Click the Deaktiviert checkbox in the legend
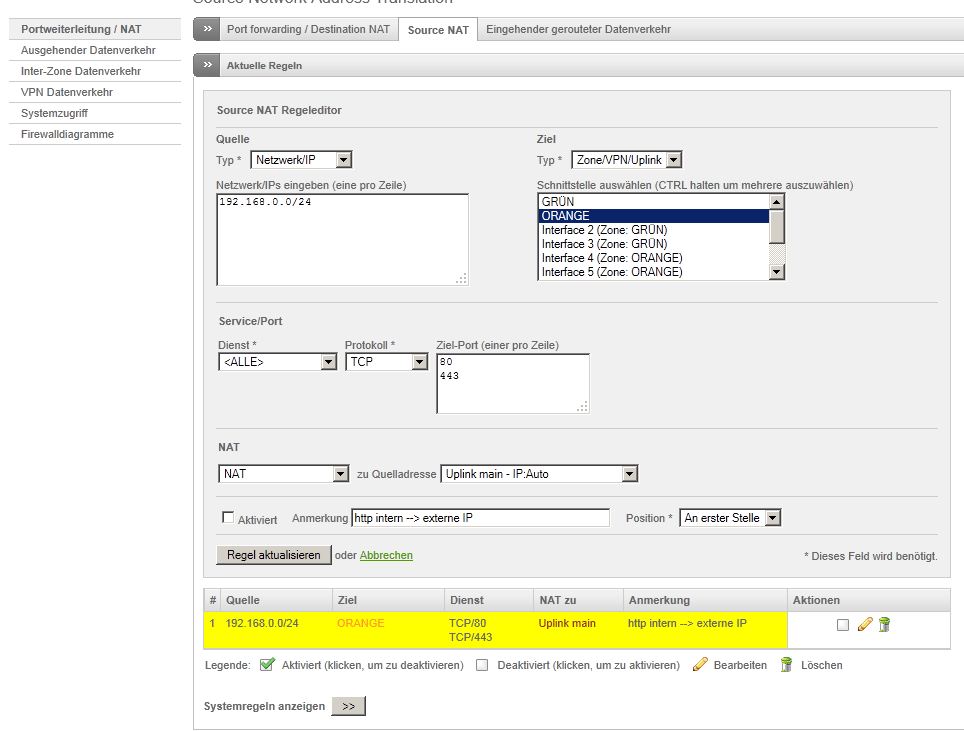Viewport: 964px width, 731px height. click(482, 665)
